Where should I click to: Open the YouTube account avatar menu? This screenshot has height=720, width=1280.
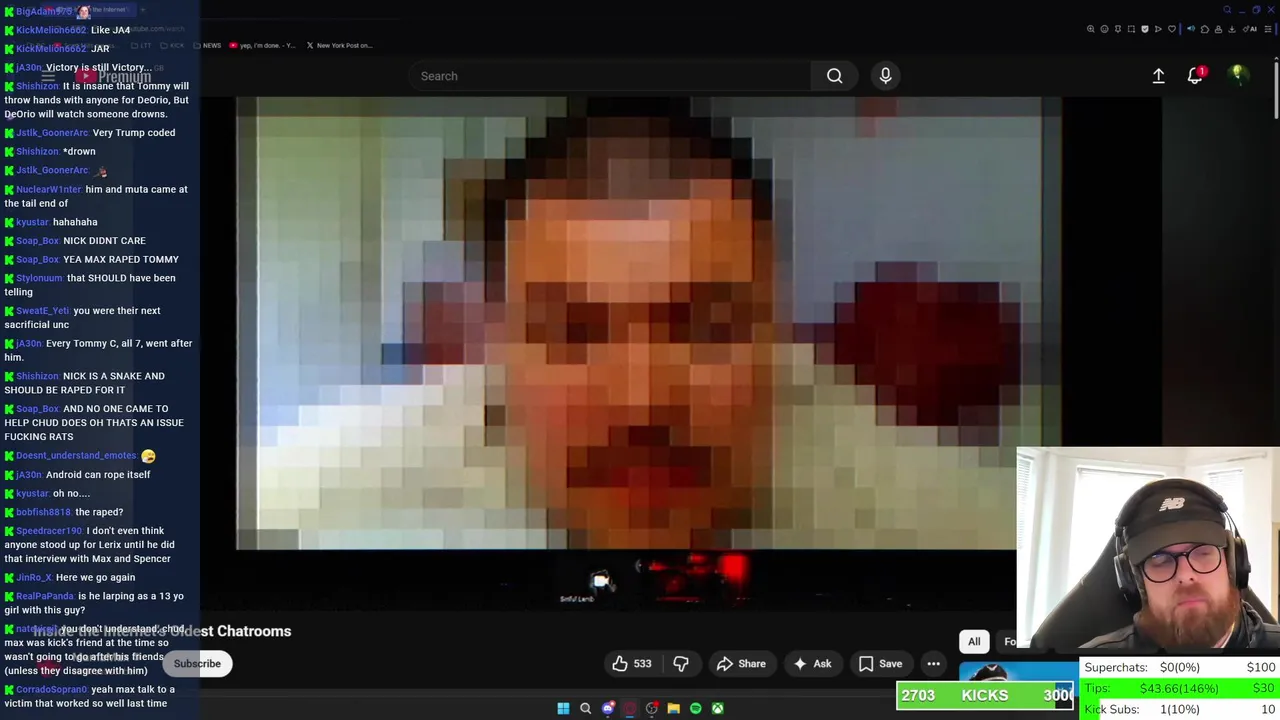[x=1237, y=75]
